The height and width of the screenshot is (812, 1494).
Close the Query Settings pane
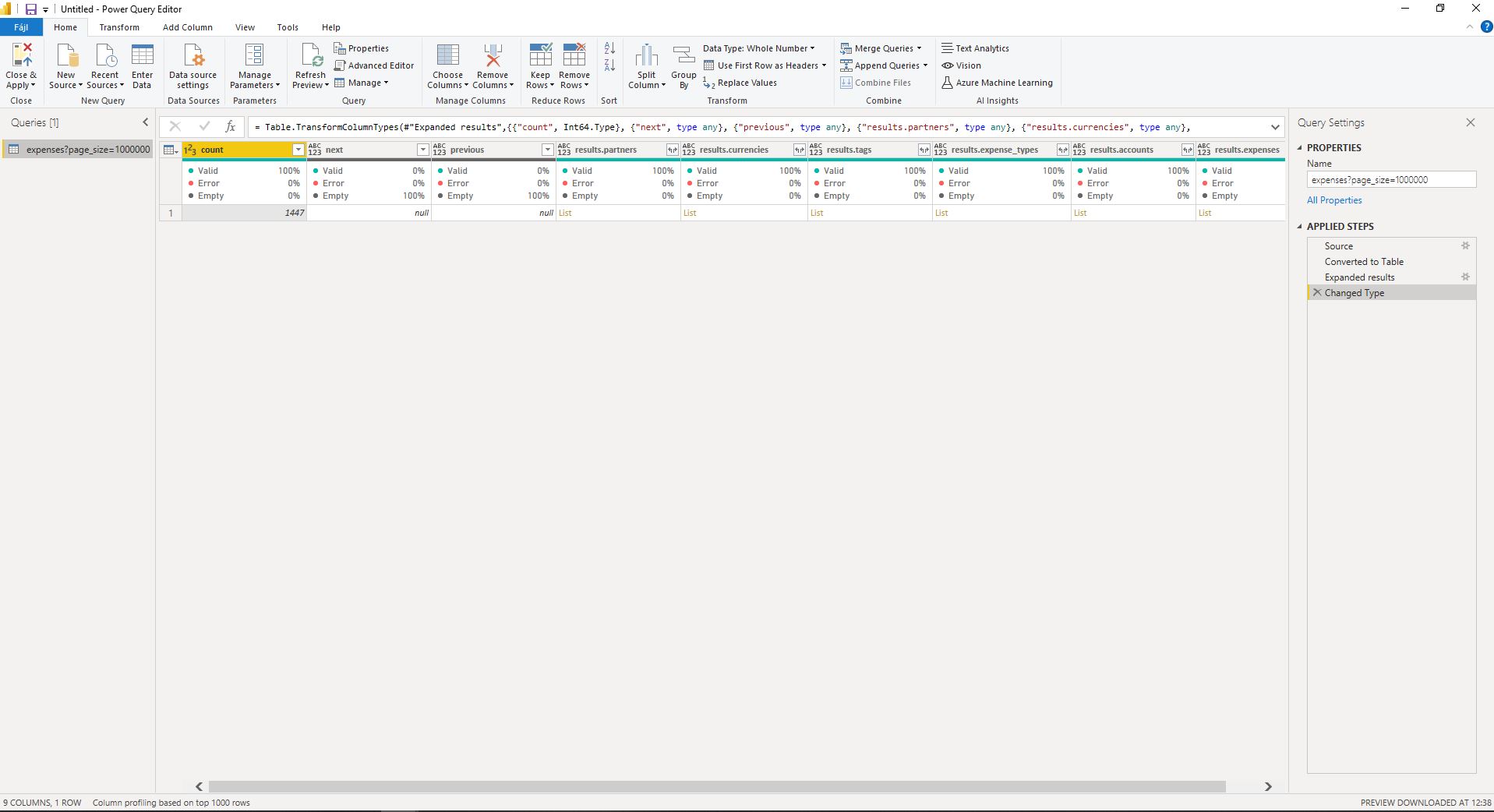(x=1470, y=122)
